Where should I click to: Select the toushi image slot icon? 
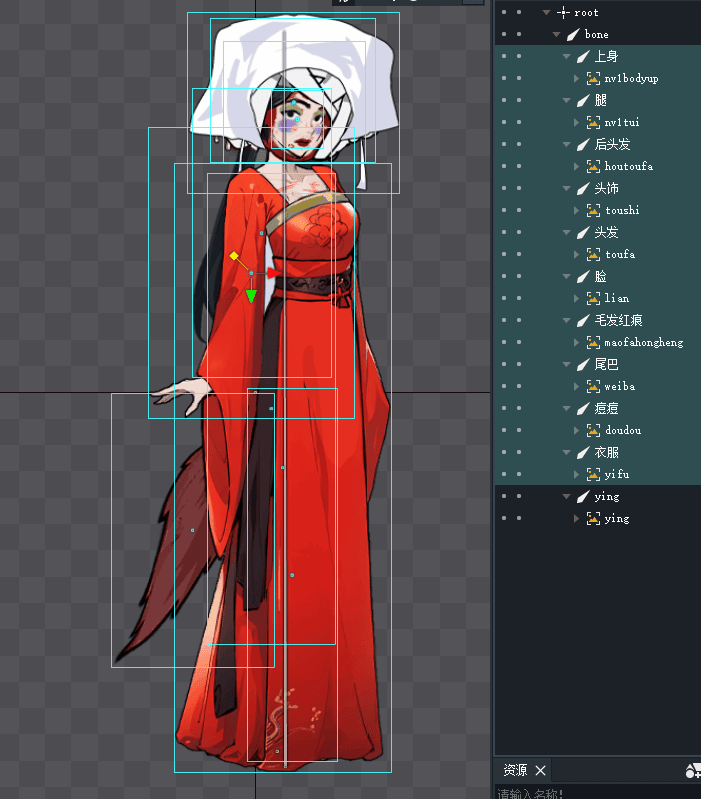click(x=593, y=210)
